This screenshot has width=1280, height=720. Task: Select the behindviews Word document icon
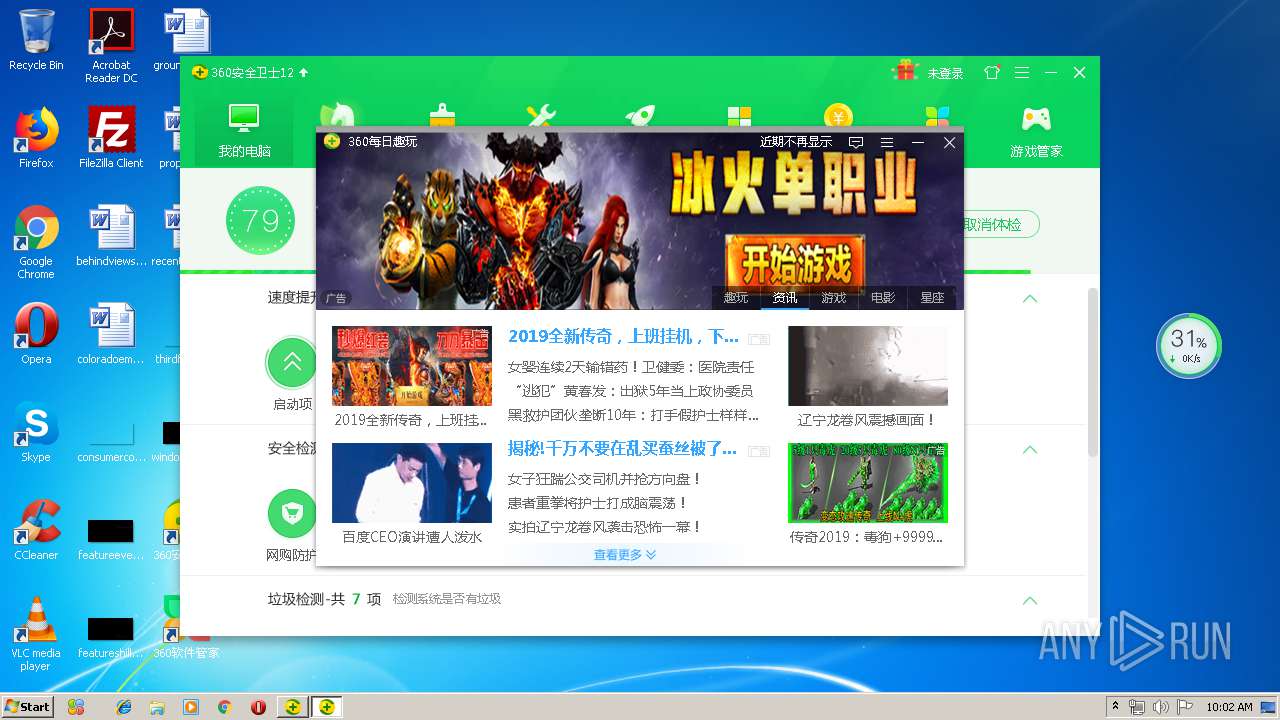click(111, 236)
